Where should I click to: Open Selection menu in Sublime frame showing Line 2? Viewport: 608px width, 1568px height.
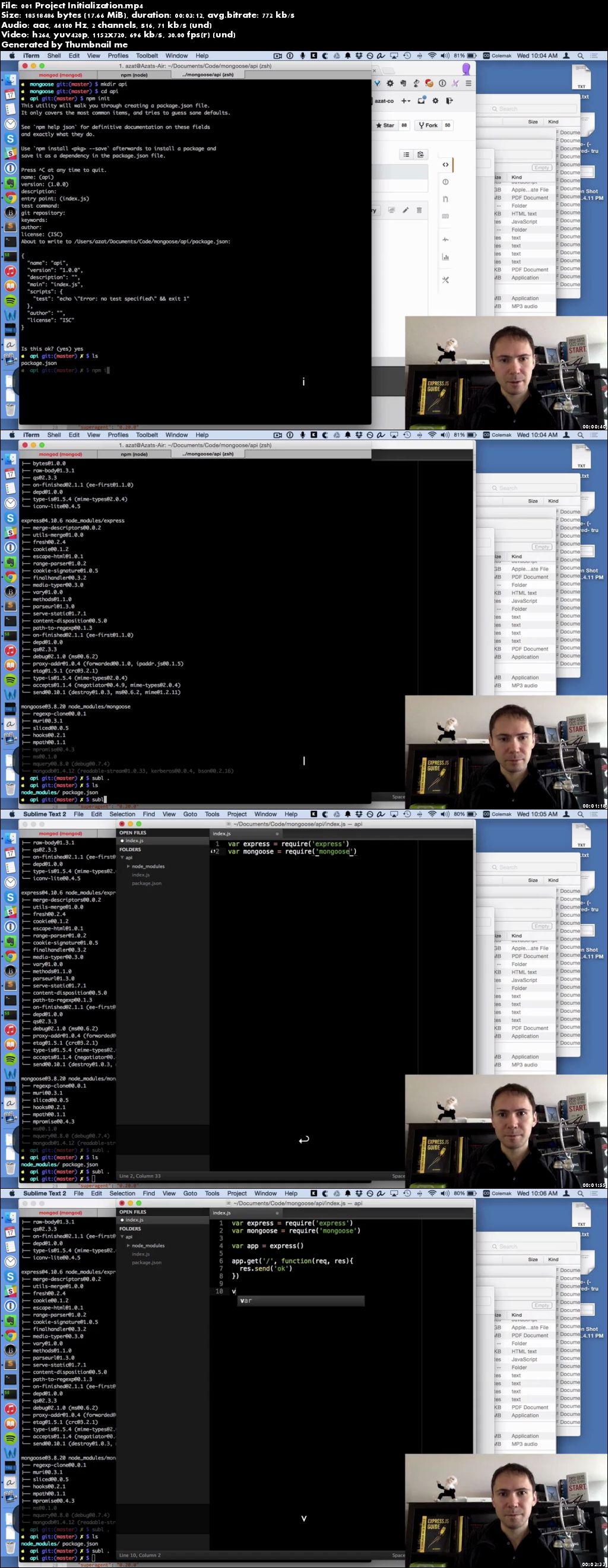[x=122, y=814]
